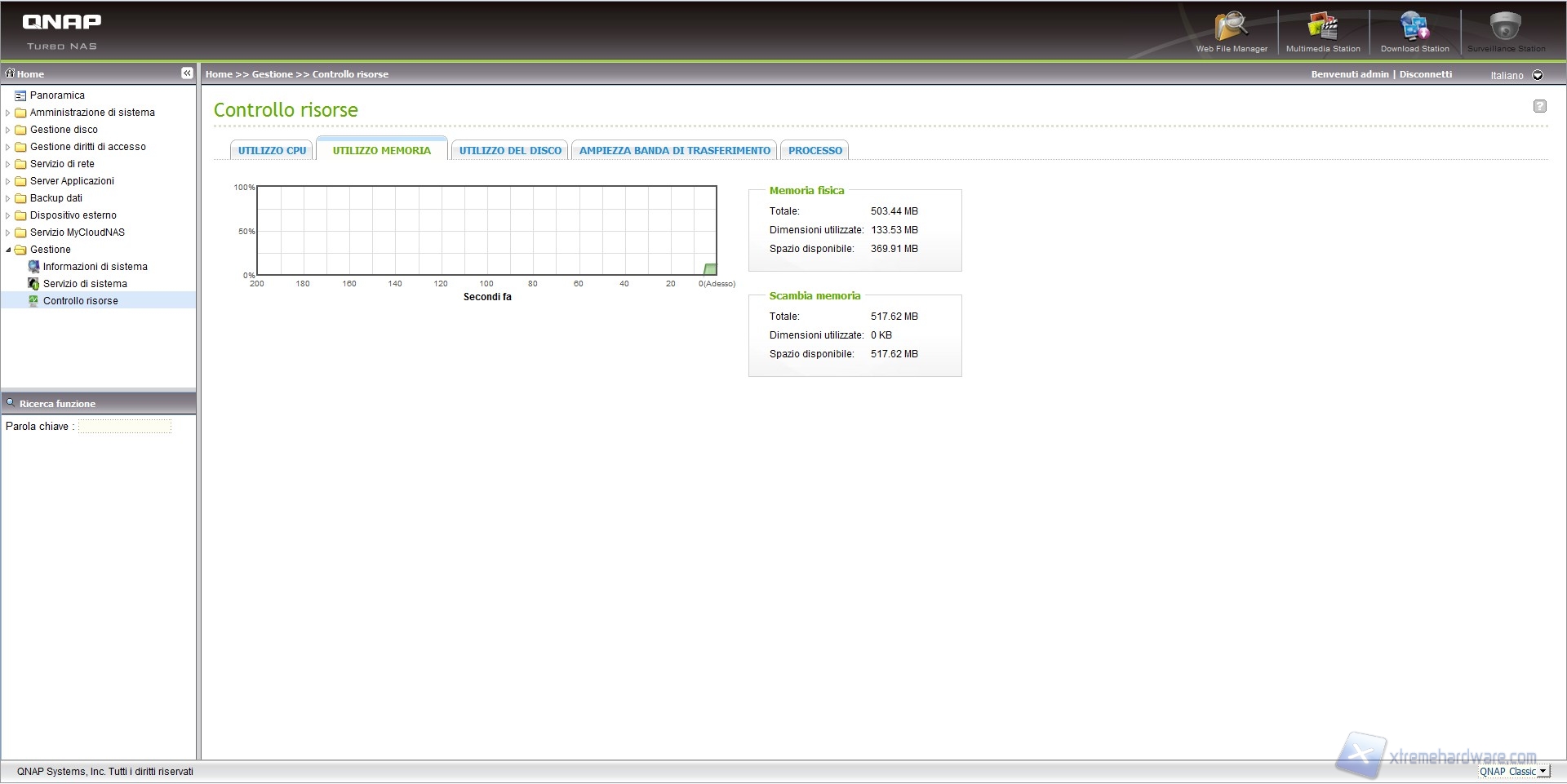Open Informazioni di sistema item

click(x=95, y=267)
